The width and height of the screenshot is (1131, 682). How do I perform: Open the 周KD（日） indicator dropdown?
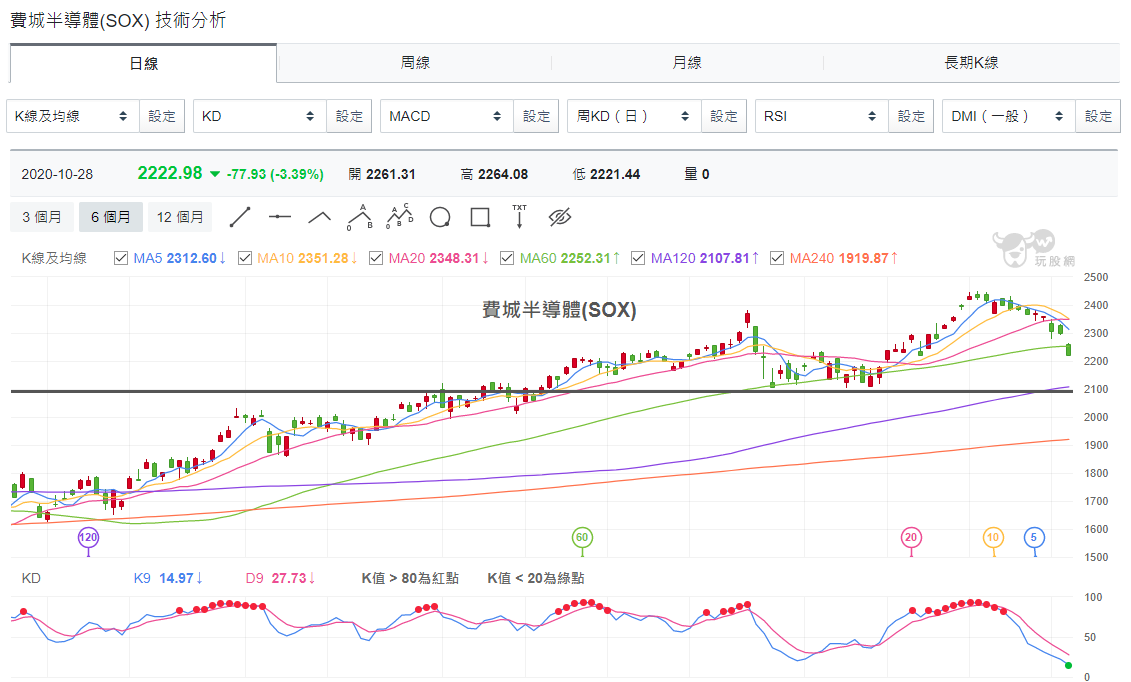click(x=635, y=116)
